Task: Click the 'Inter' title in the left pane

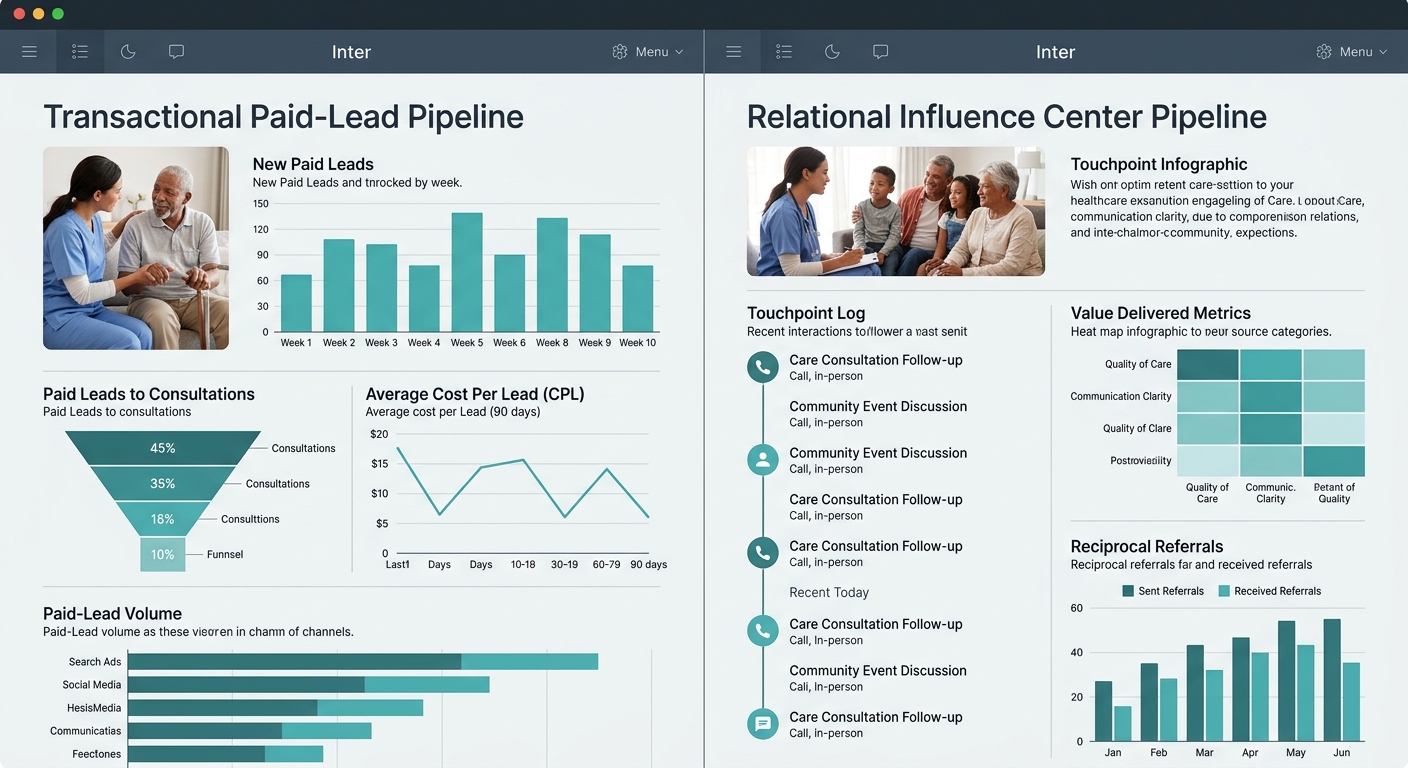Action: pos(351,52)
